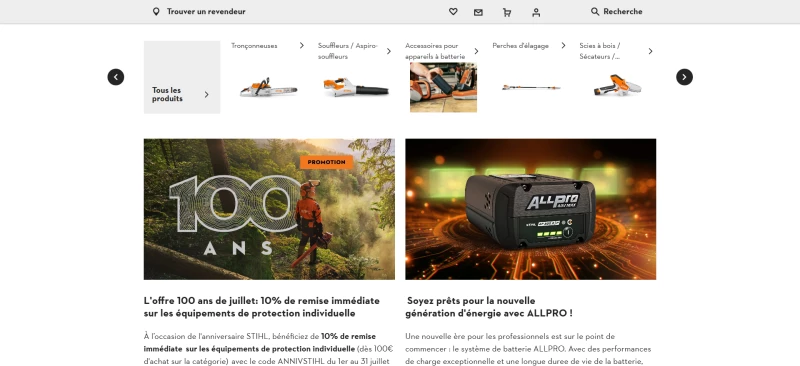800x366 pixels.
Task: Select the leaf blower product image
Action: tap(356, 87)
